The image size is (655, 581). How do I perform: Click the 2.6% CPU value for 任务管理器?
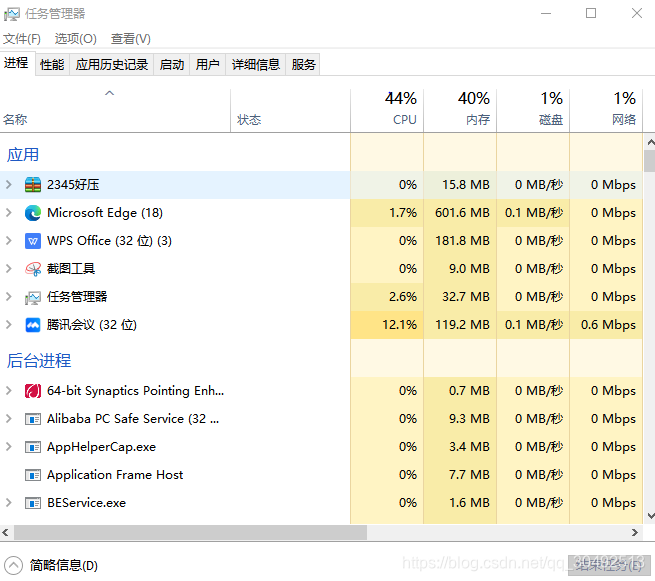(x=403, y=297)
